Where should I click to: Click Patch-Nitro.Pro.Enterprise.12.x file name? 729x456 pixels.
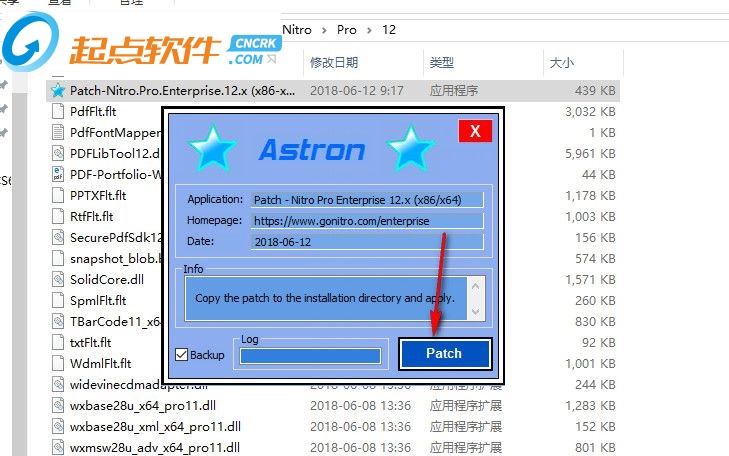tap(182, 91)
